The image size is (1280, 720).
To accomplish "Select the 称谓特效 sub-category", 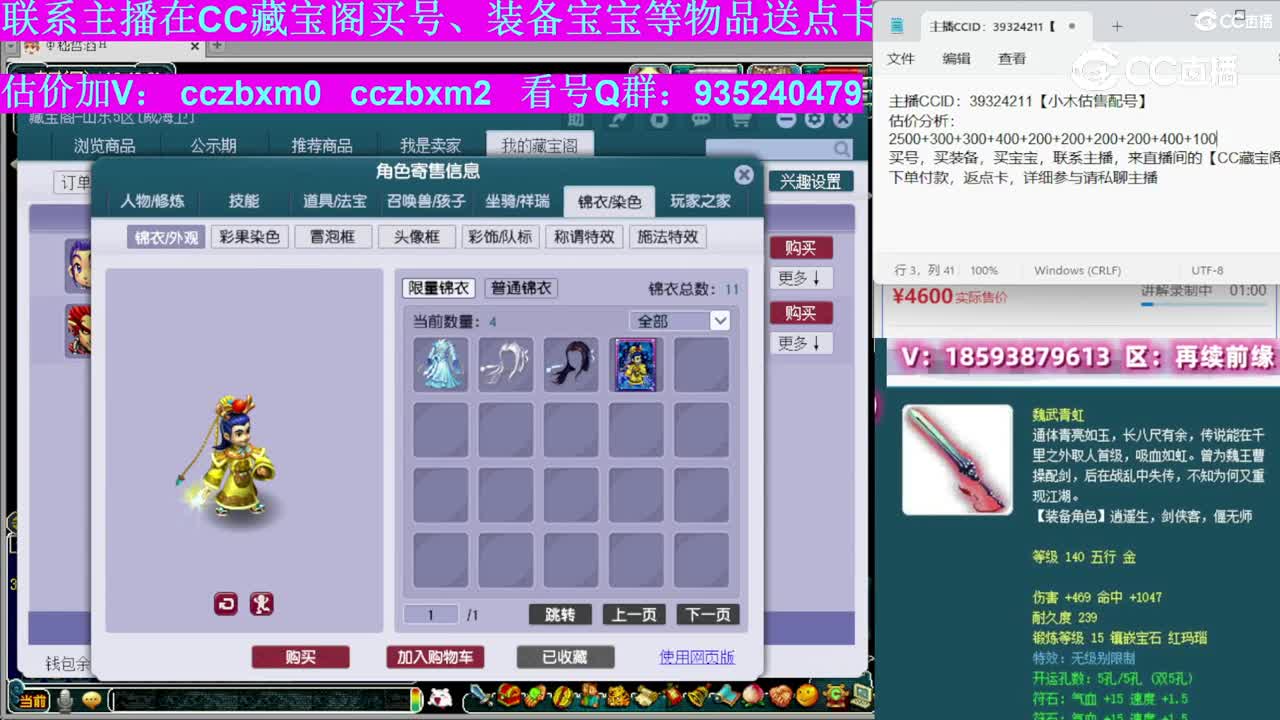I will coord(585,237).
